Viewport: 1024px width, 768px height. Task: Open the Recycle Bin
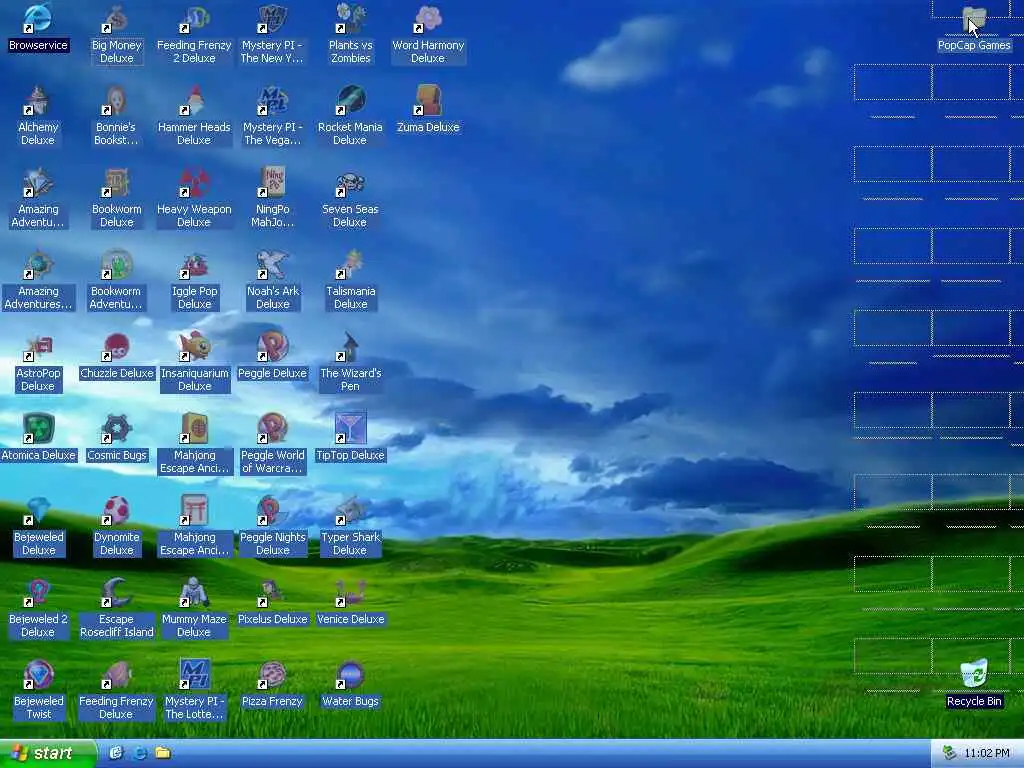coord(974,684)
